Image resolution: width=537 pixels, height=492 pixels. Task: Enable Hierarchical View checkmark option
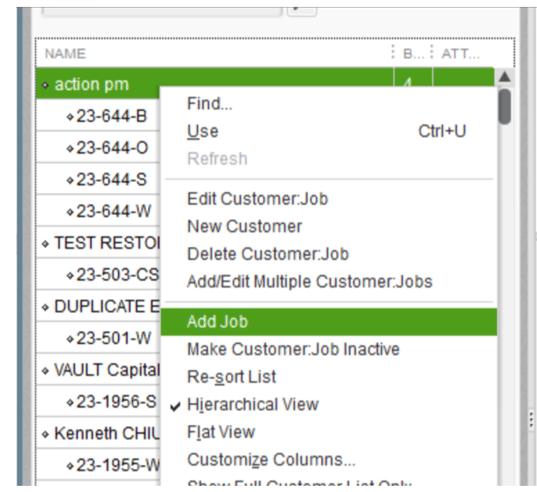(253, 404)
